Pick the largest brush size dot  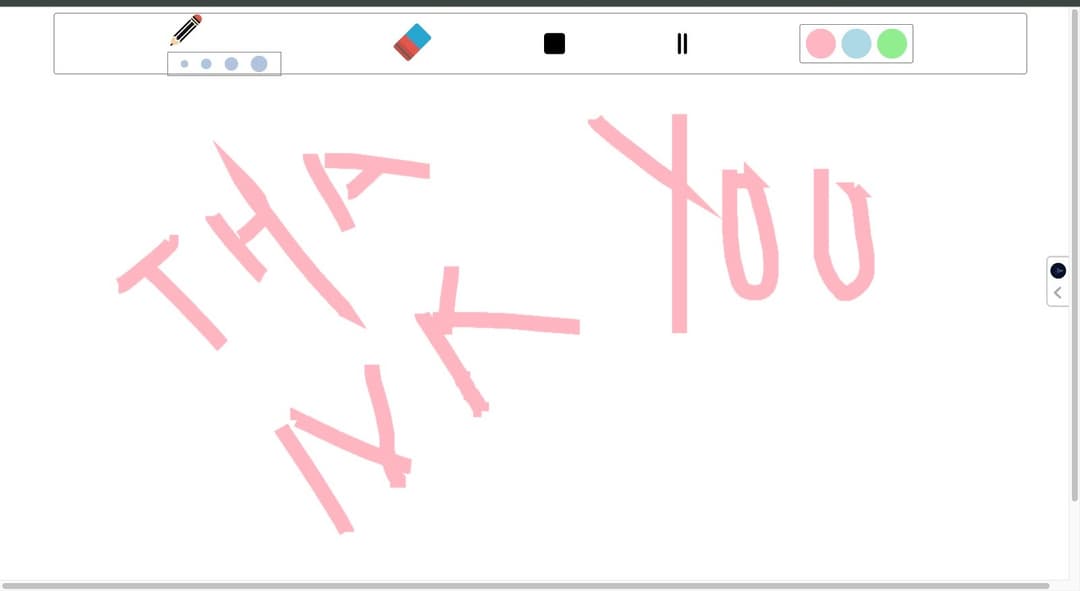(x=259, y=64)
